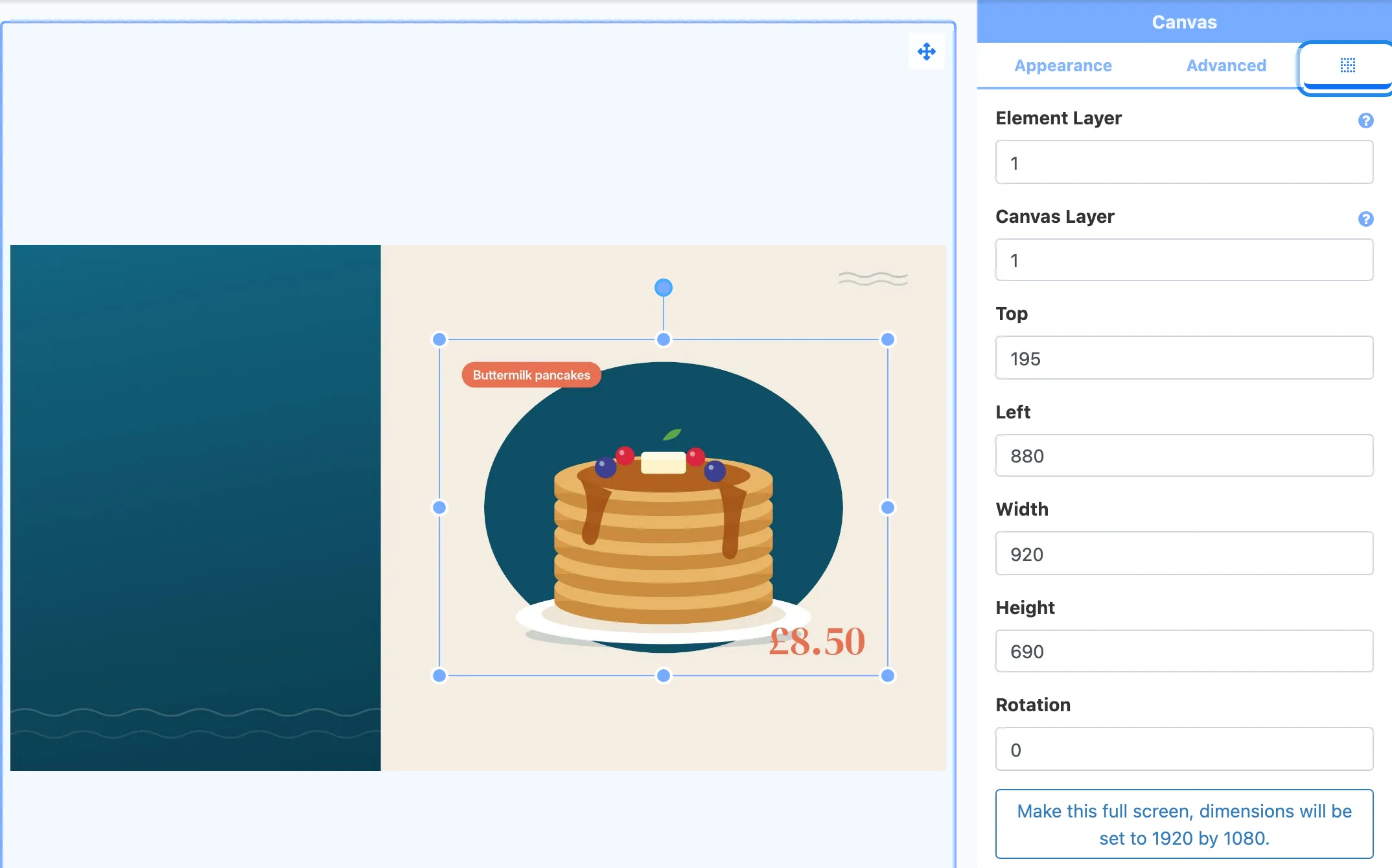The width and height of the screenshot is (1392, 868).
Task: Select the Buttermilk pancakes label
Action: (531, 375)
